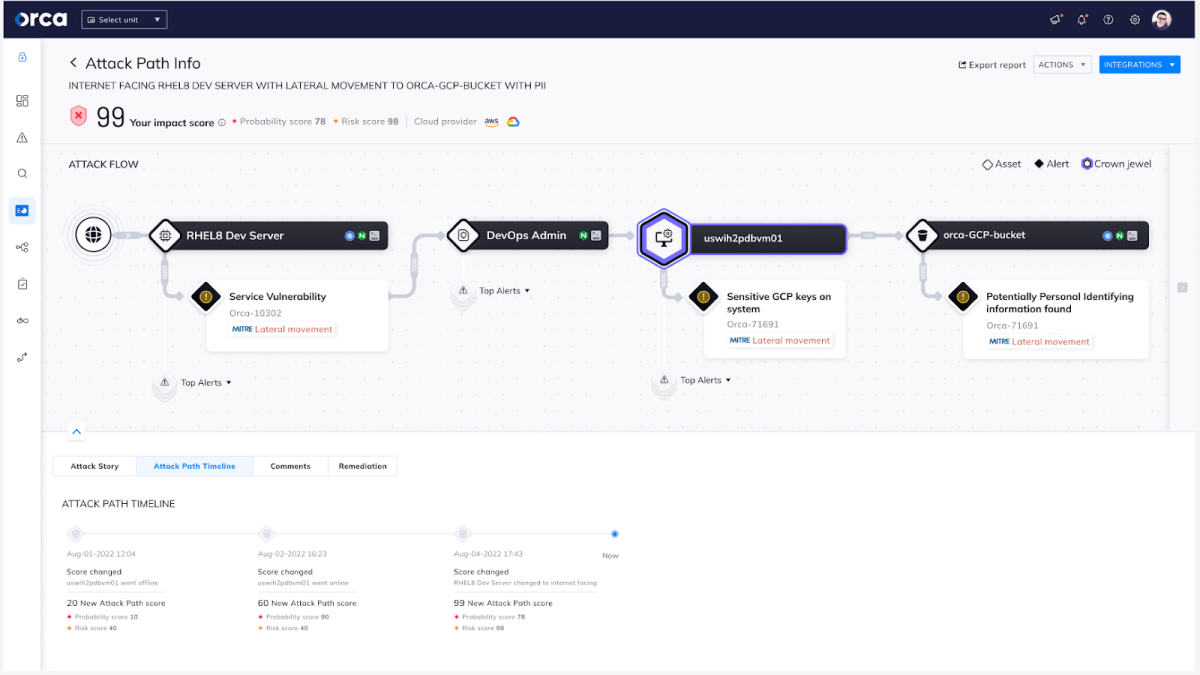This screenshot has height=675, width=1200.
Task: Click the info icon next to impact score
Action: (222, 124)
